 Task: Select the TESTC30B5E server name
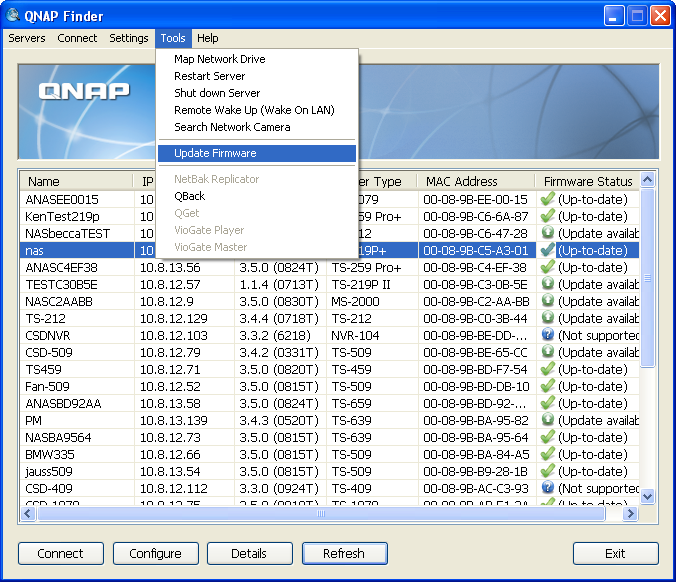61,285
